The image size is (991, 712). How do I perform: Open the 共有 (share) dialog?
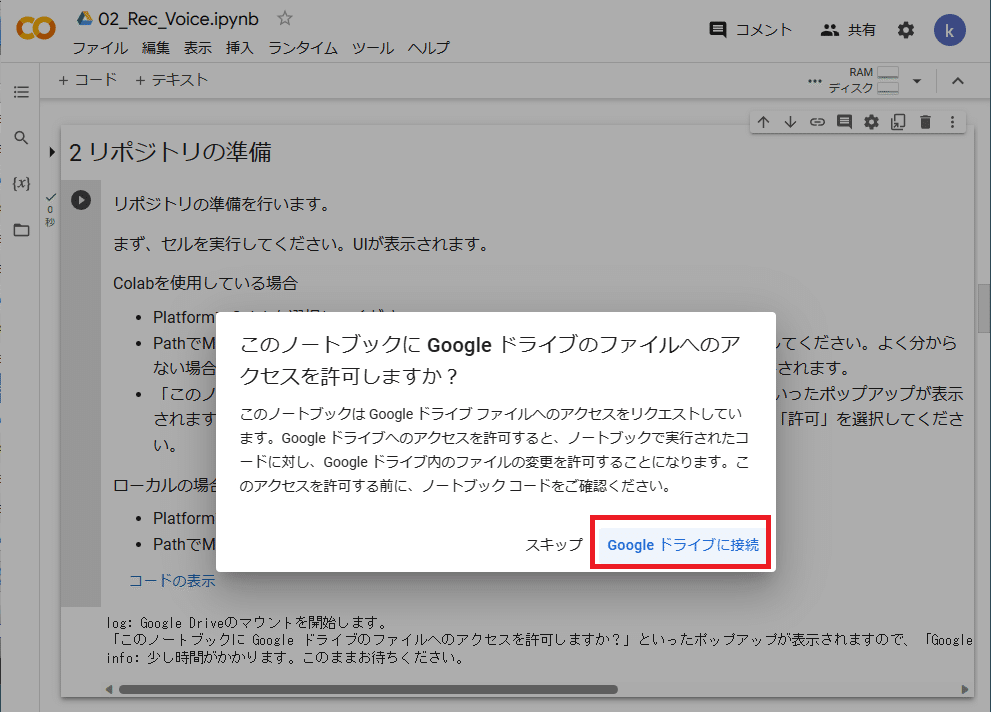coord(848,30)
